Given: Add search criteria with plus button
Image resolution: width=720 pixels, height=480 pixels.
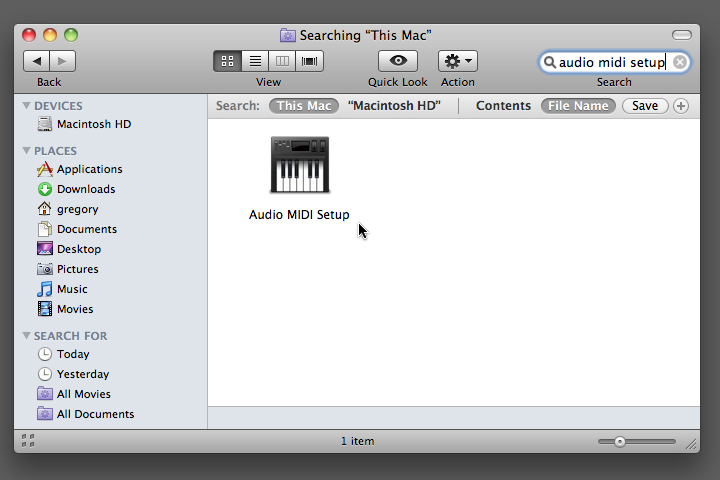Looking at the screenshot, I should [x=681, y=106].
